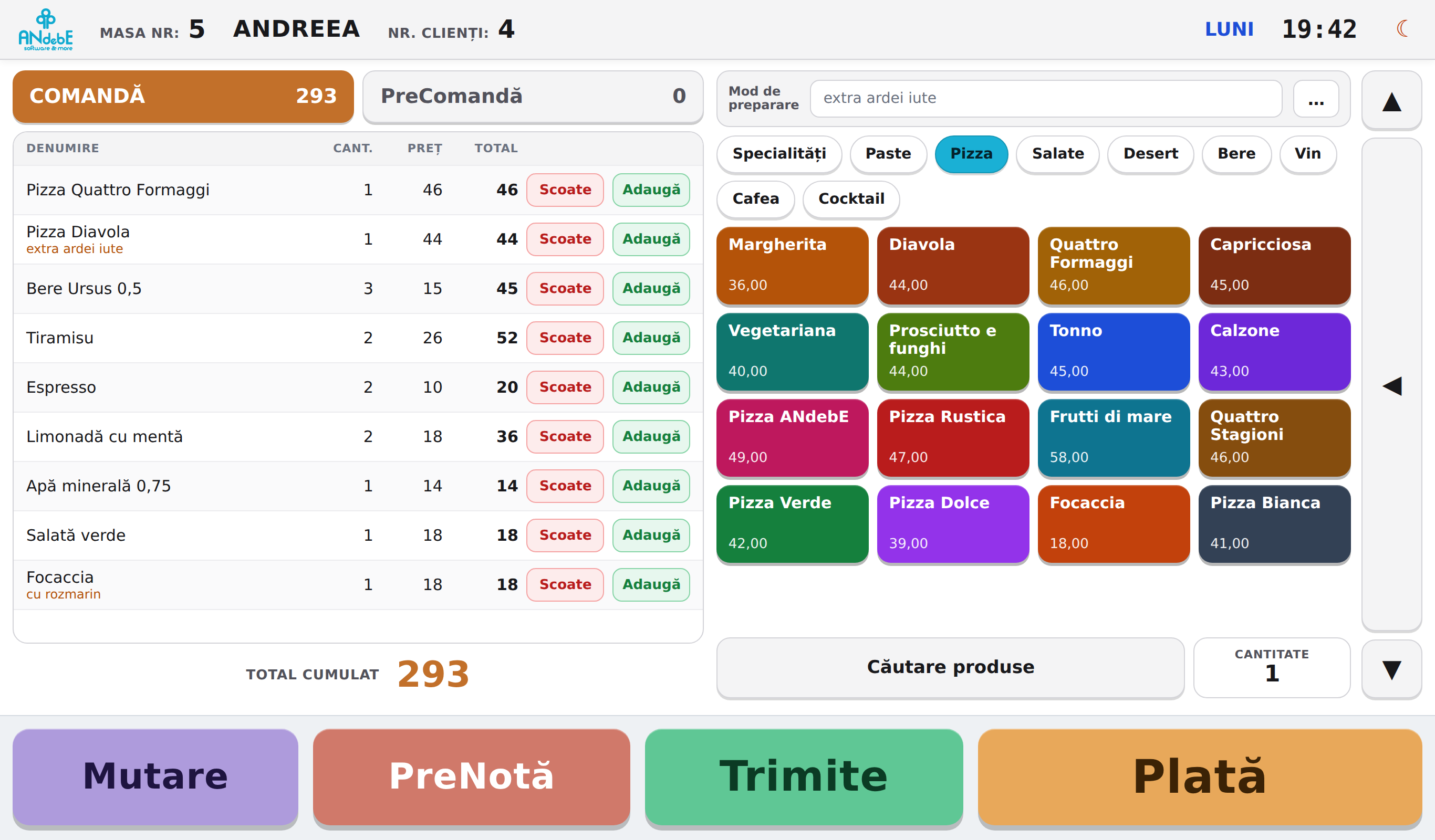Open the Cocktail category
Image resolution: width=1435 pixels, height=840 pixels.
(851, 198)
